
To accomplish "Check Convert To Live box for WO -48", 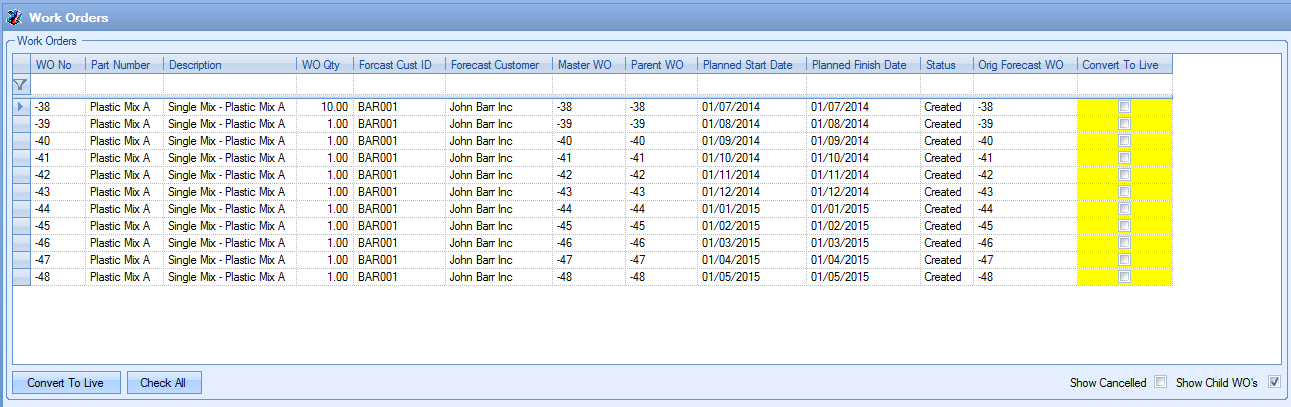I will tap(1124, 277).
